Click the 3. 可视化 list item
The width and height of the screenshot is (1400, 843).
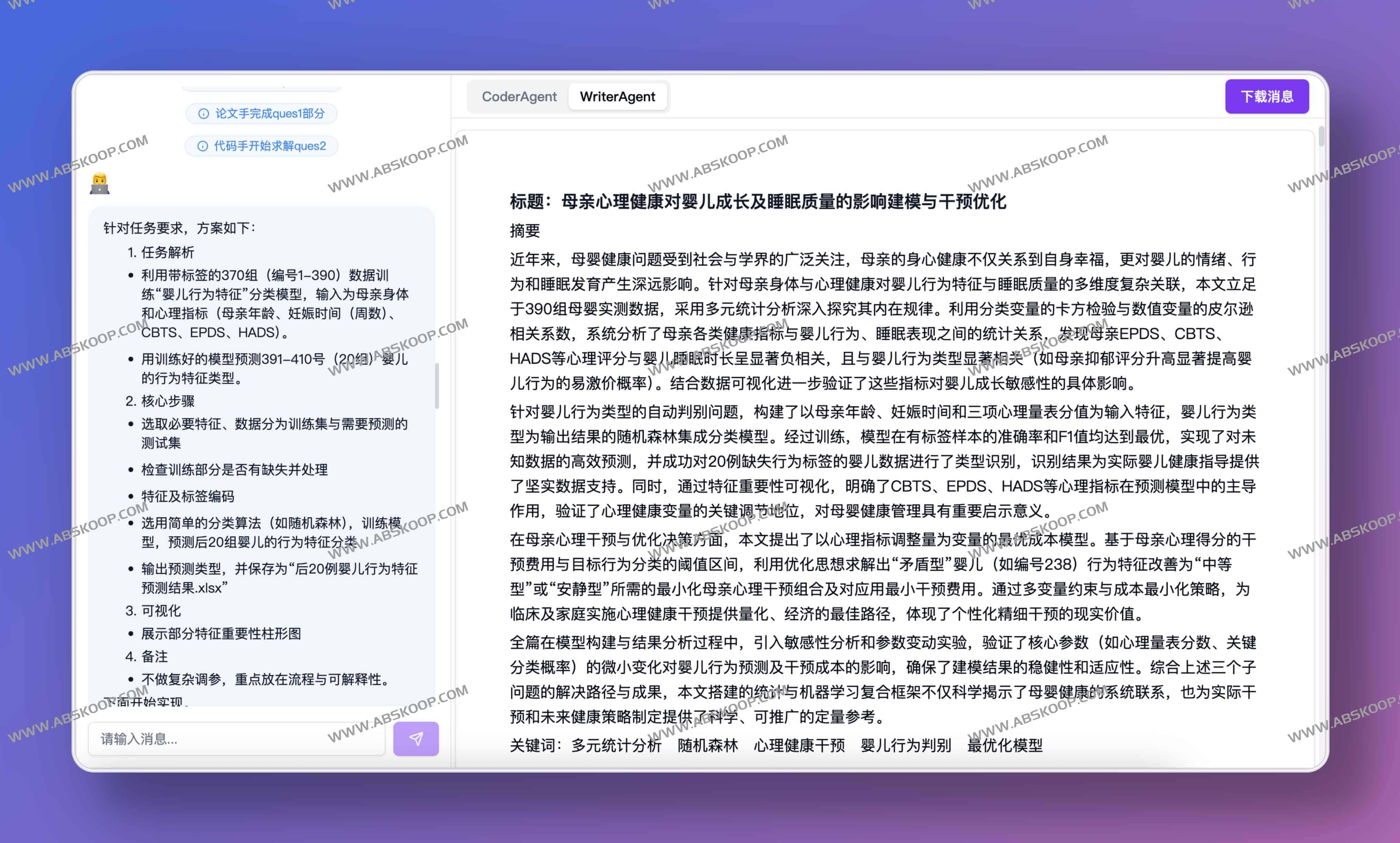[x=153, y=611]
